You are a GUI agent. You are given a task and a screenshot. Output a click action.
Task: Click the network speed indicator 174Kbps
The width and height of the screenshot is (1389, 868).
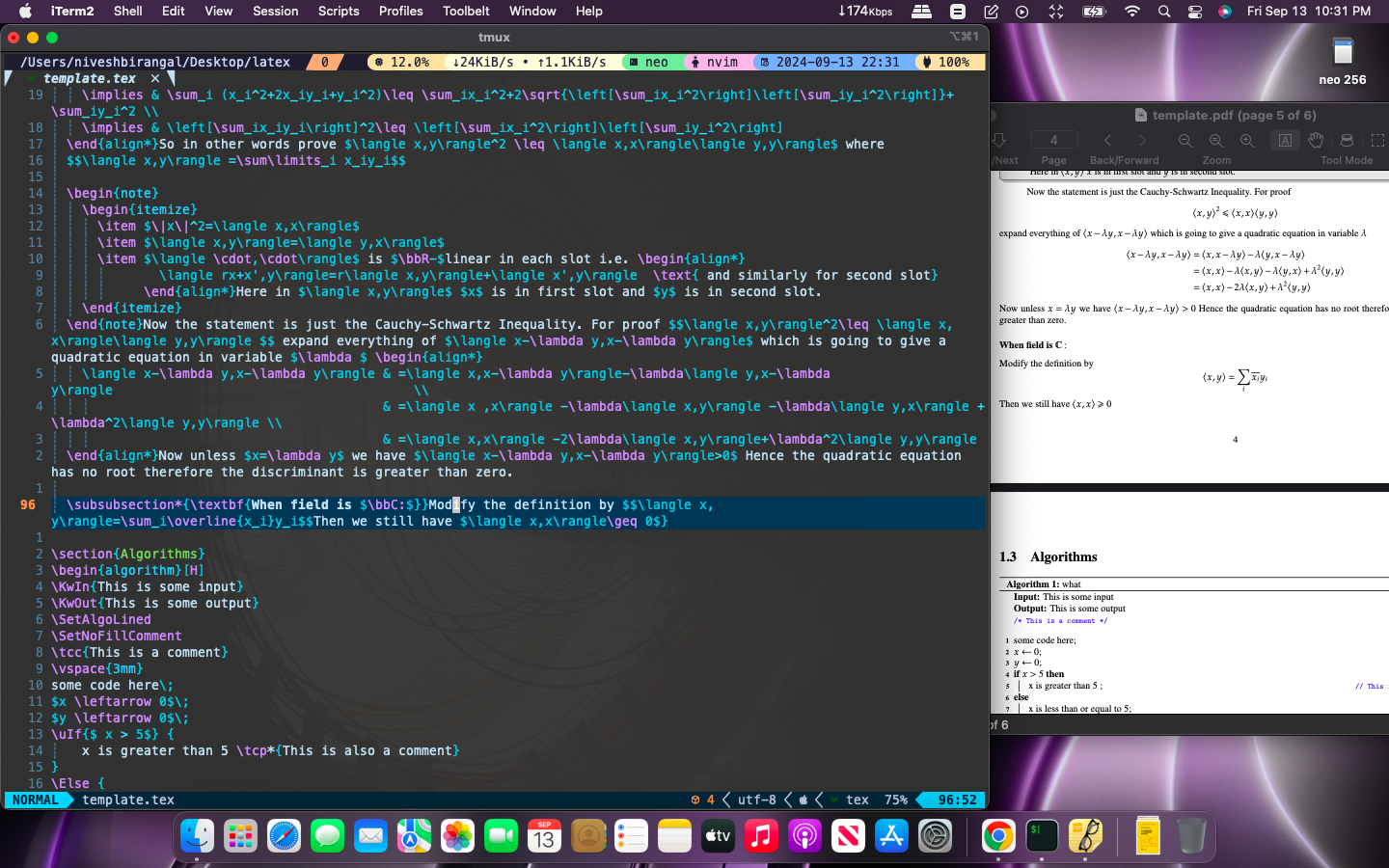click(865, 11)
